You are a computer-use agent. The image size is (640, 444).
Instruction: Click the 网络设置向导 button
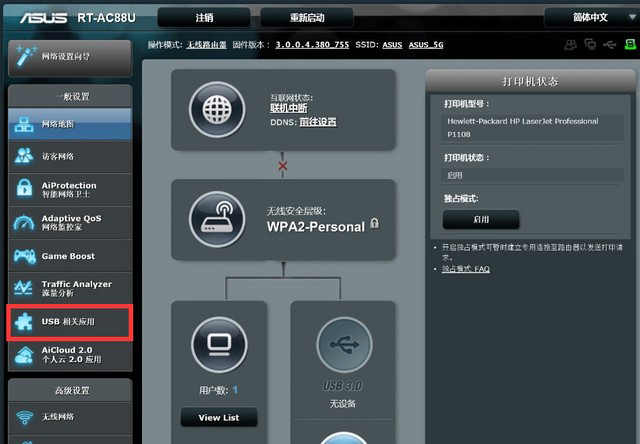(x=70, y=57)
